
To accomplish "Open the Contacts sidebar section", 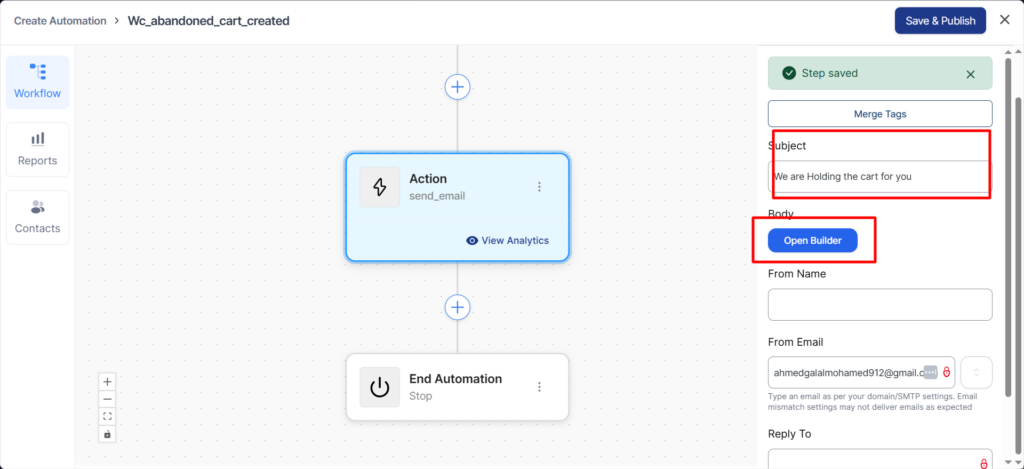I will click(37, 216).
